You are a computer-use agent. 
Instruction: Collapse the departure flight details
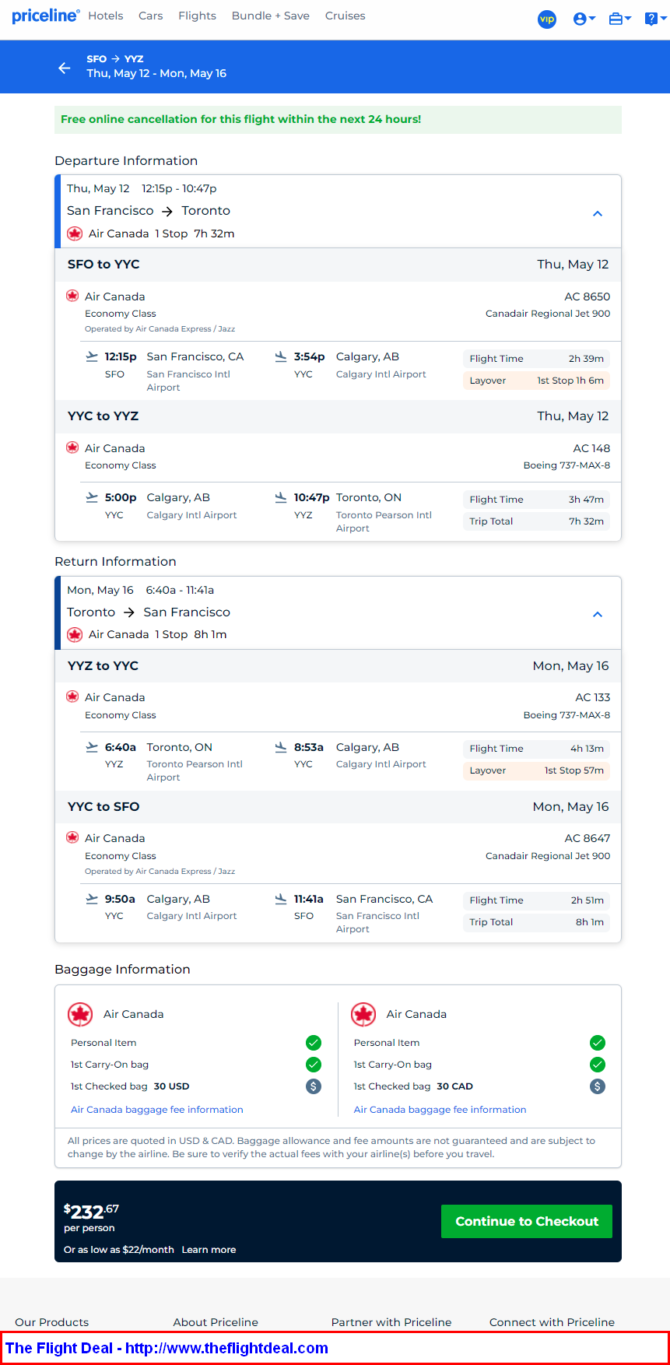(597, 213)
